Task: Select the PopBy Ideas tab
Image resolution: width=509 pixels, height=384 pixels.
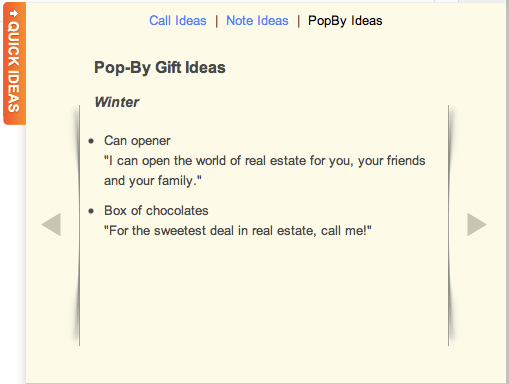Action: 345,21
